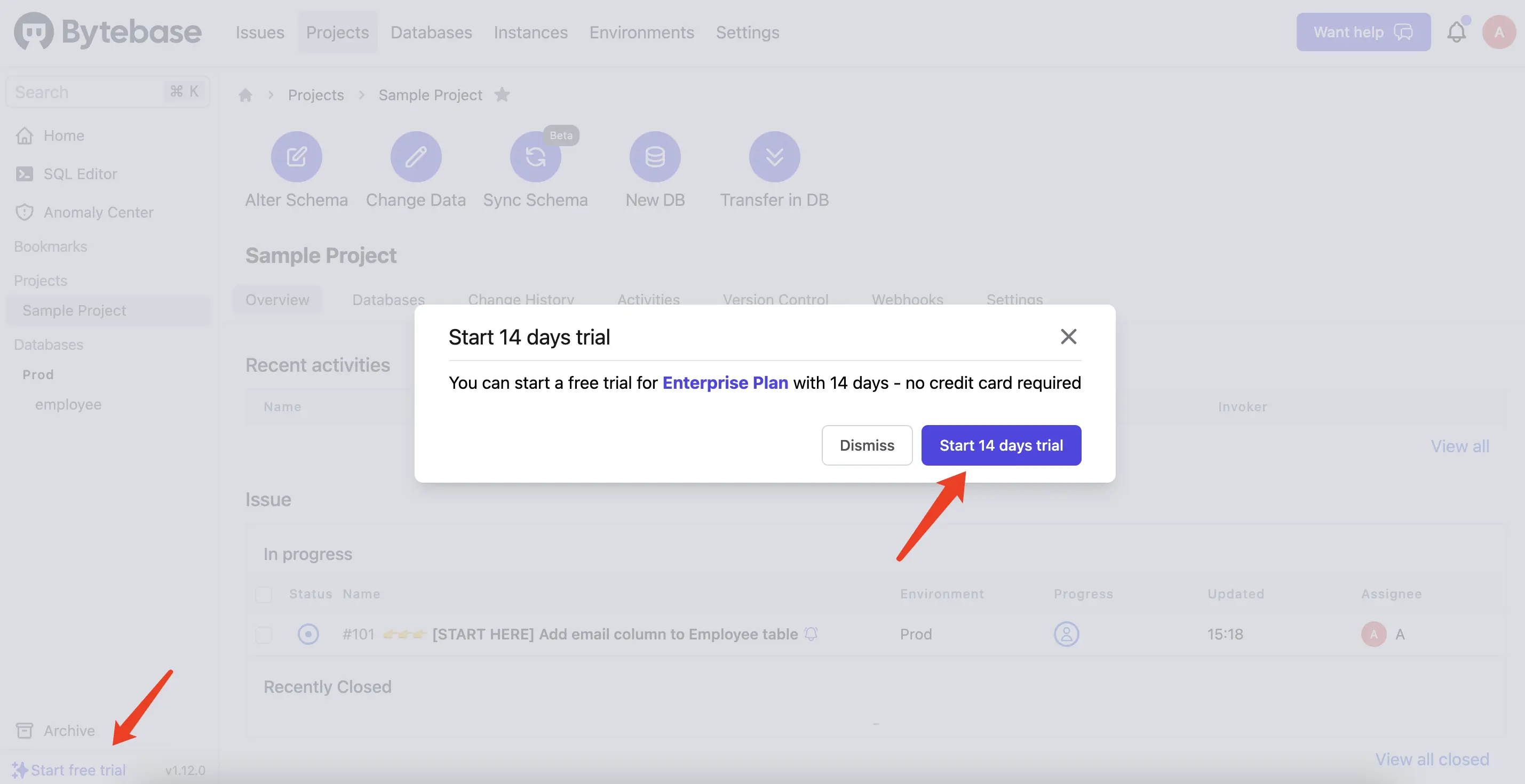Open issue Add email column to Employee table
The width and height of the screenshot is (1525, 784).
(x=615, y=634)
